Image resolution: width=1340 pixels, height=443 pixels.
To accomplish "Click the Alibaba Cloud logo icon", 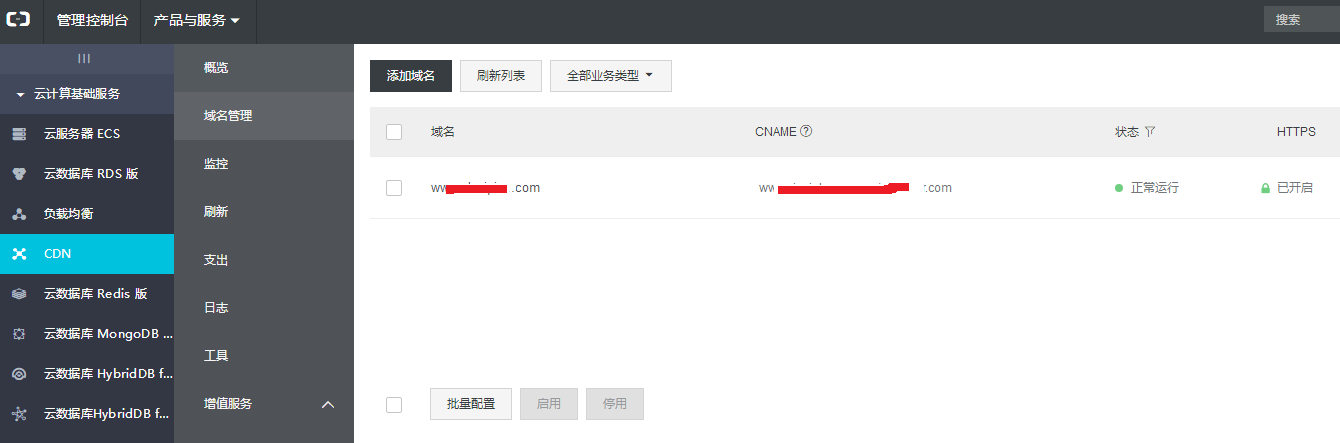I will pyautogui.click(x=19, y=20).
